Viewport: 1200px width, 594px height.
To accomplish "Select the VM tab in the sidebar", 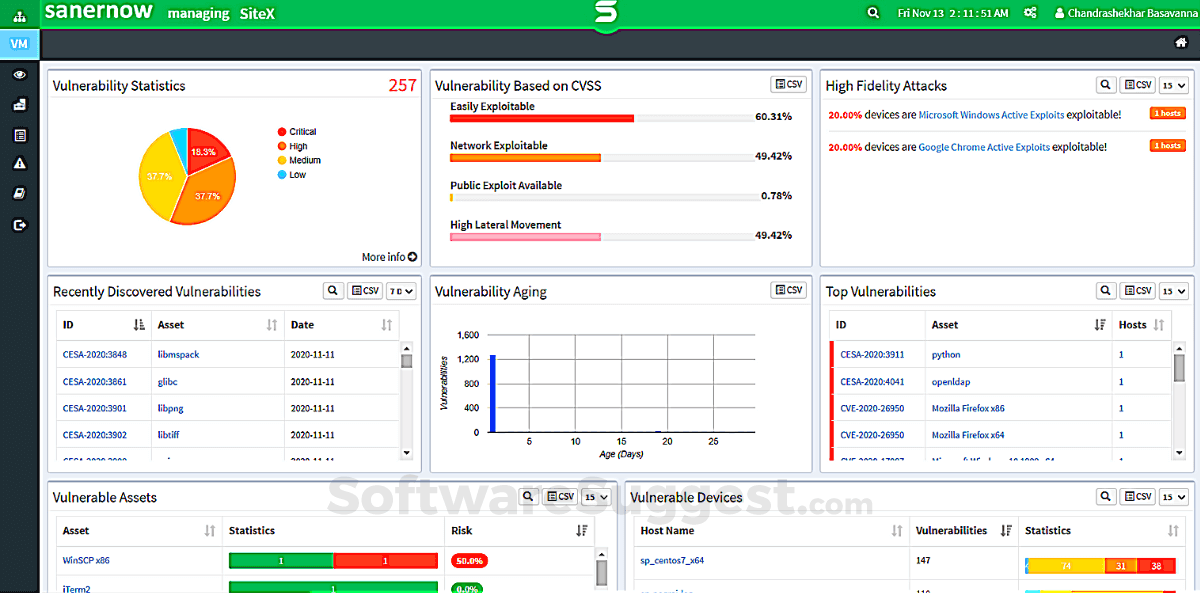I will 20,44.
